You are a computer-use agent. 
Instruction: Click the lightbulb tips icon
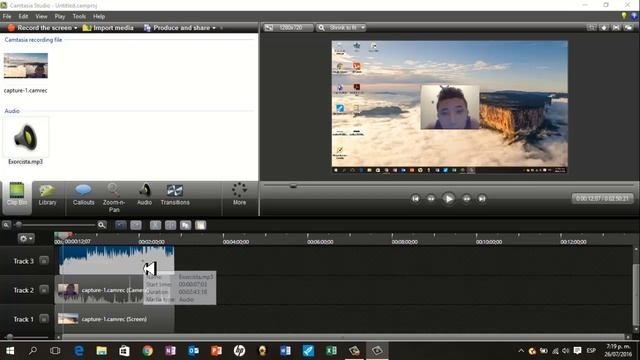(x=624, y=16)
